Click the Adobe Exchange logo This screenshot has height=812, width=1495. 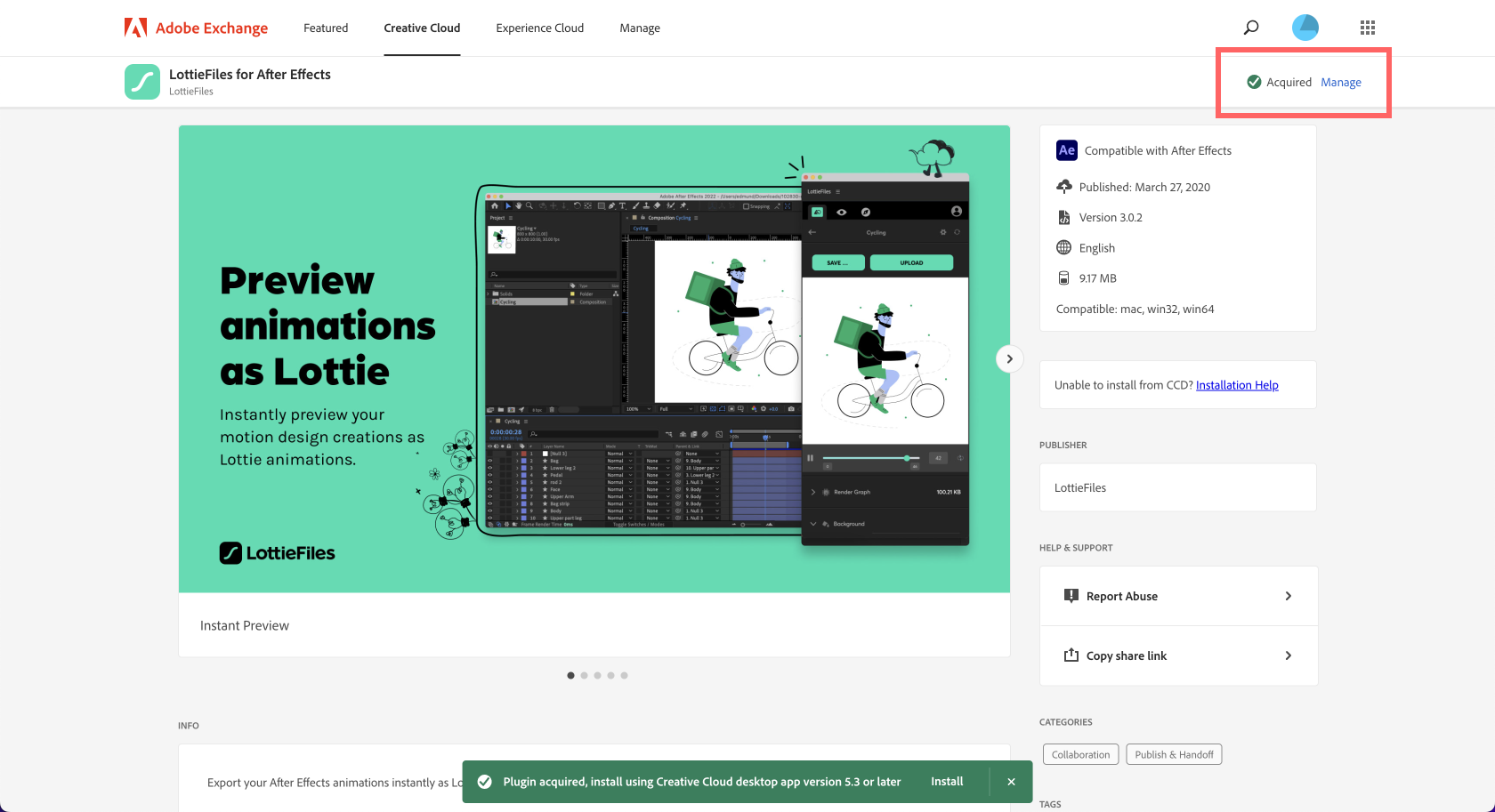point(196,28)
